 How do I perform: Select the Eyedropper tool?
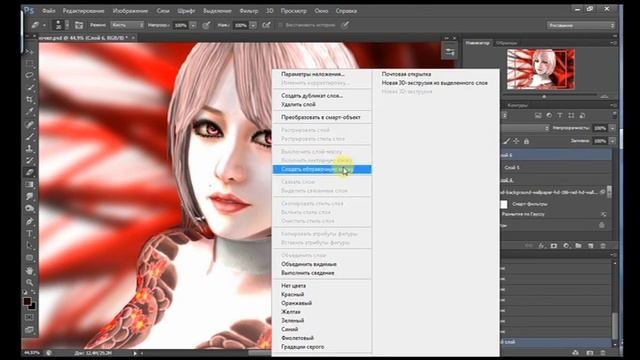(x=29, y=111)
